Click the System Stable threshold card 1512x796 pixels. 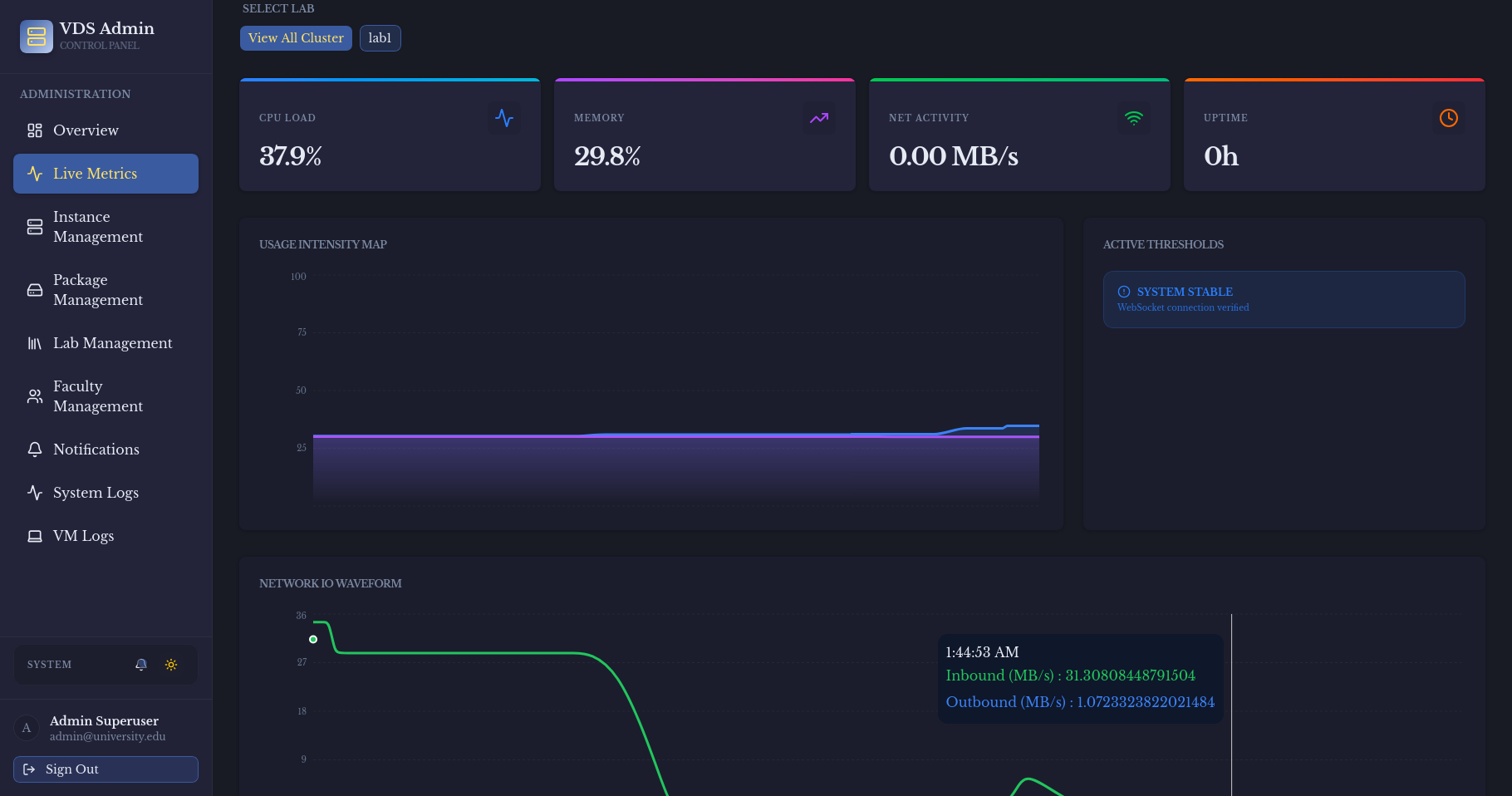coord(1284,299)
